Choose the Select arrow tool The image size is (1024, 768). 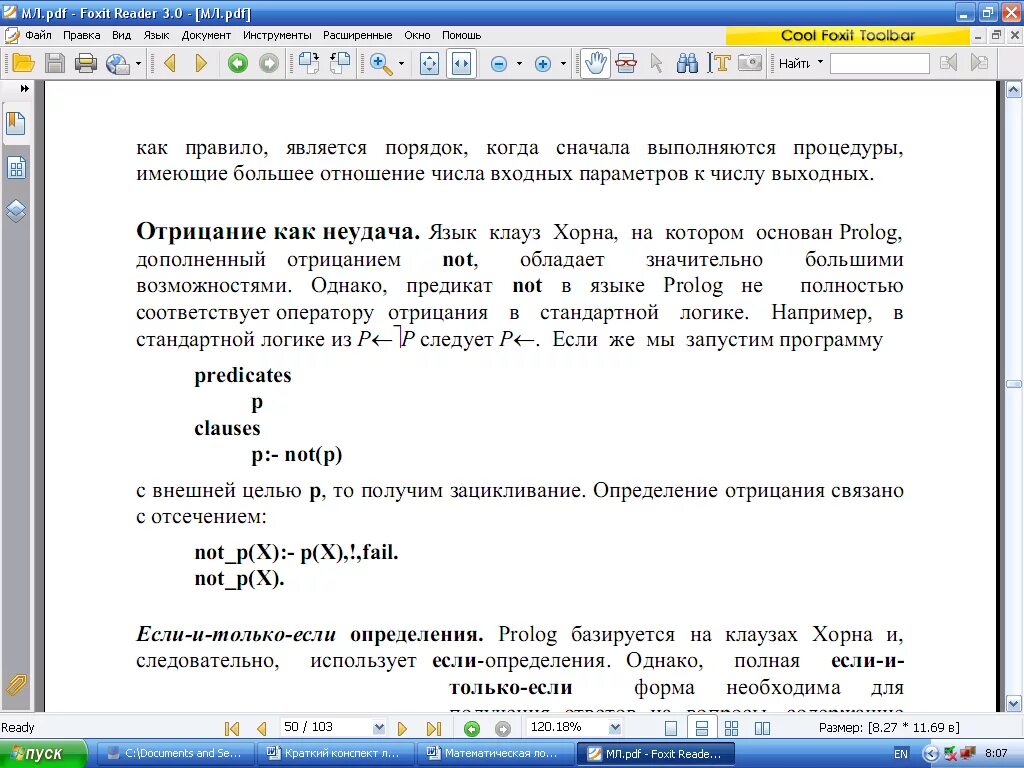656,63
